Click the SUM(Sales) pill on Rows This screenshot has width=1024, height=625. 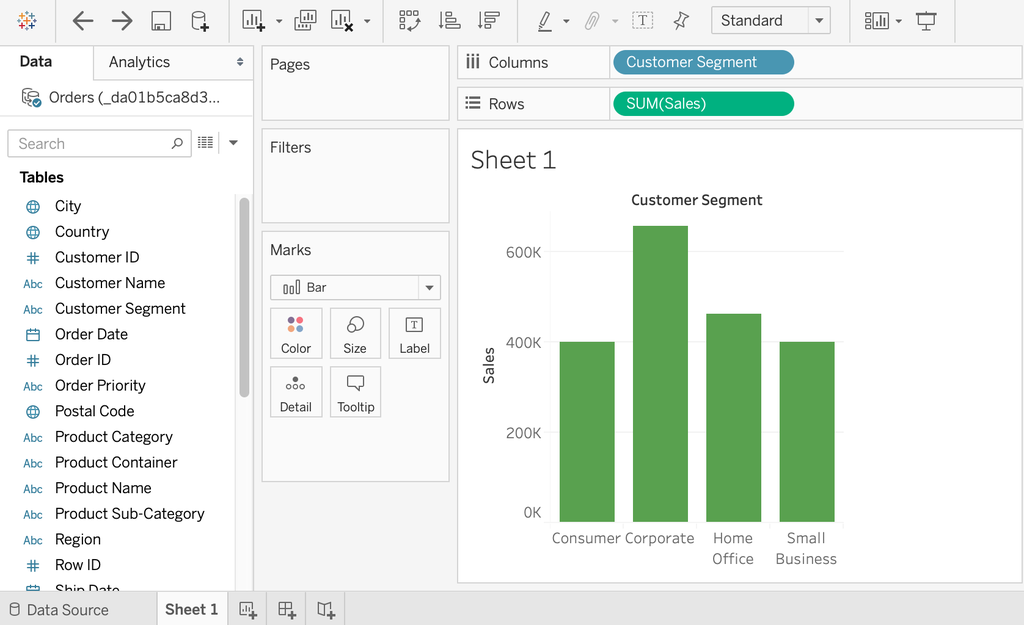click(703, 103)
